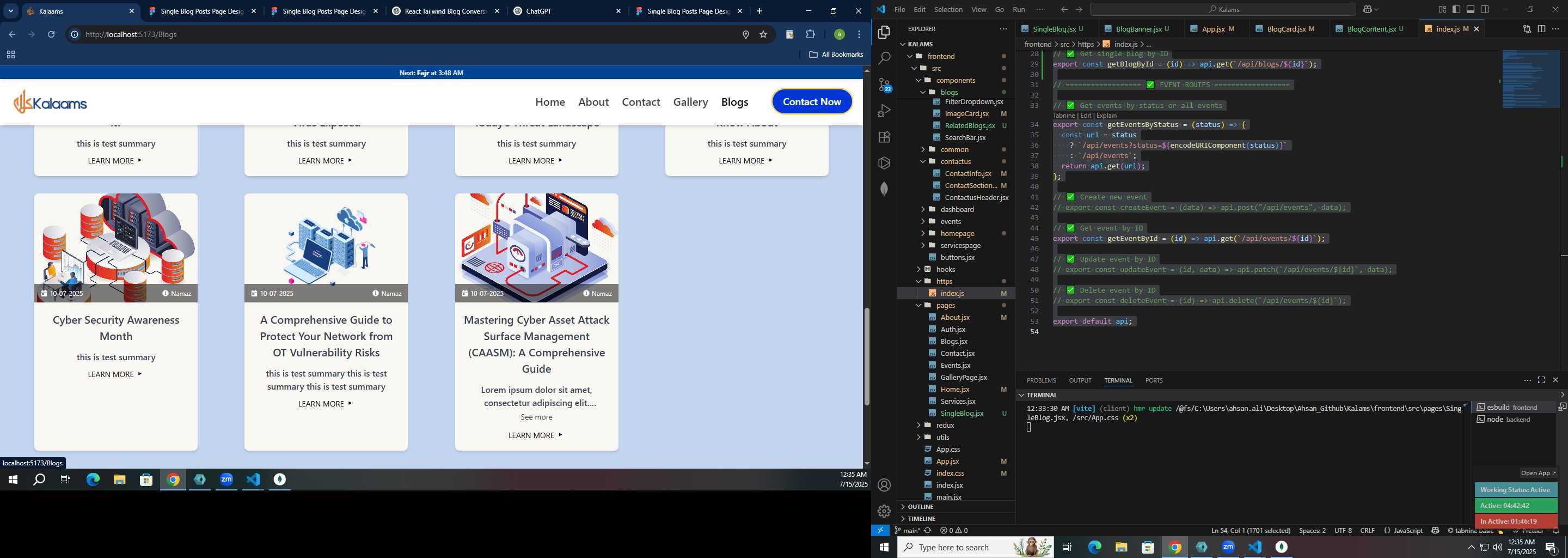1568x558 pixels.
Task: Click the code minimap in the editor
Action: tap(1530, 79)
